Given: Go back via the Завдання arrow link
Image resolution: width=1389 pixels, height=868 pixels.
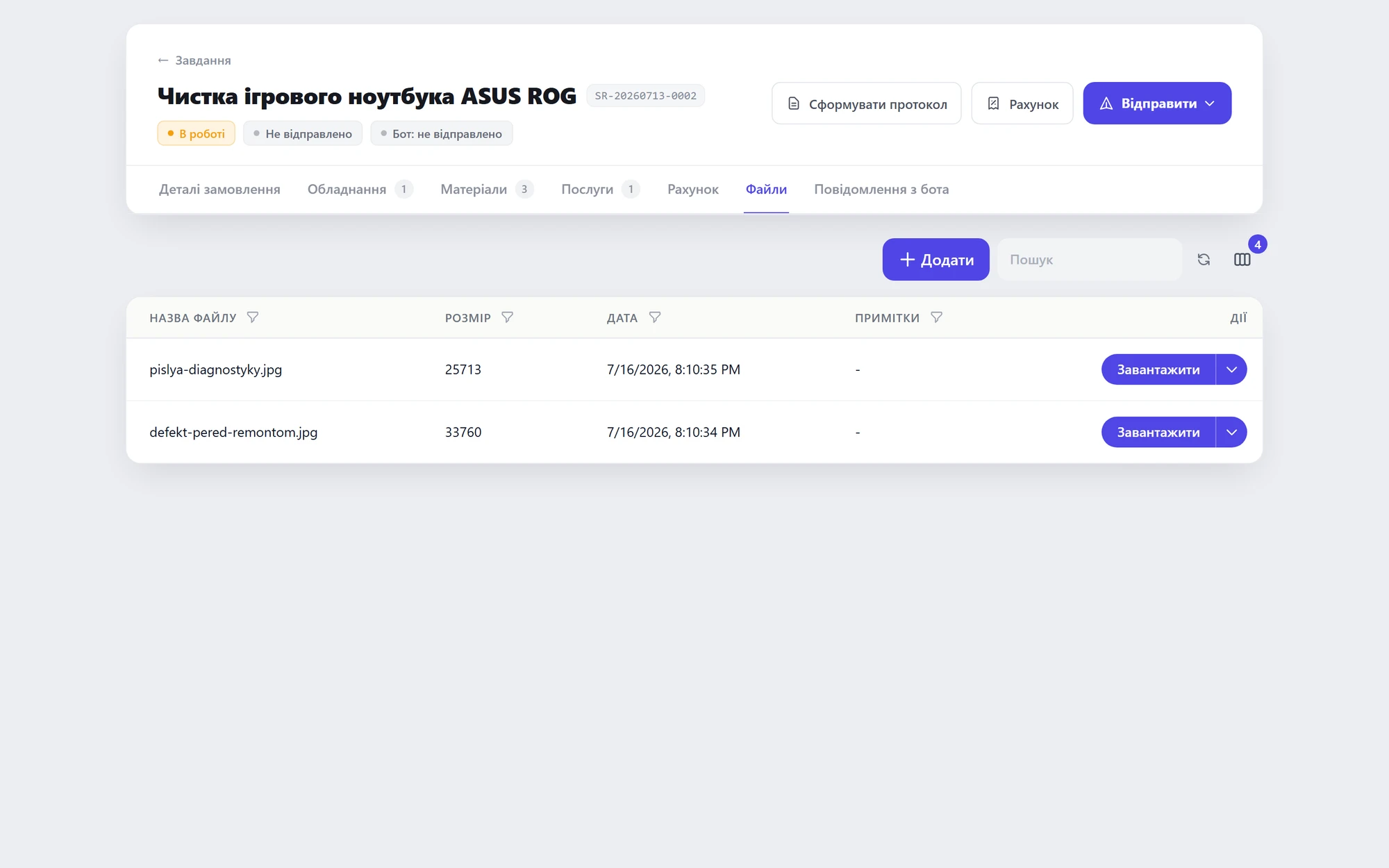Looking at the screenshot, I should tap(194, 60).
